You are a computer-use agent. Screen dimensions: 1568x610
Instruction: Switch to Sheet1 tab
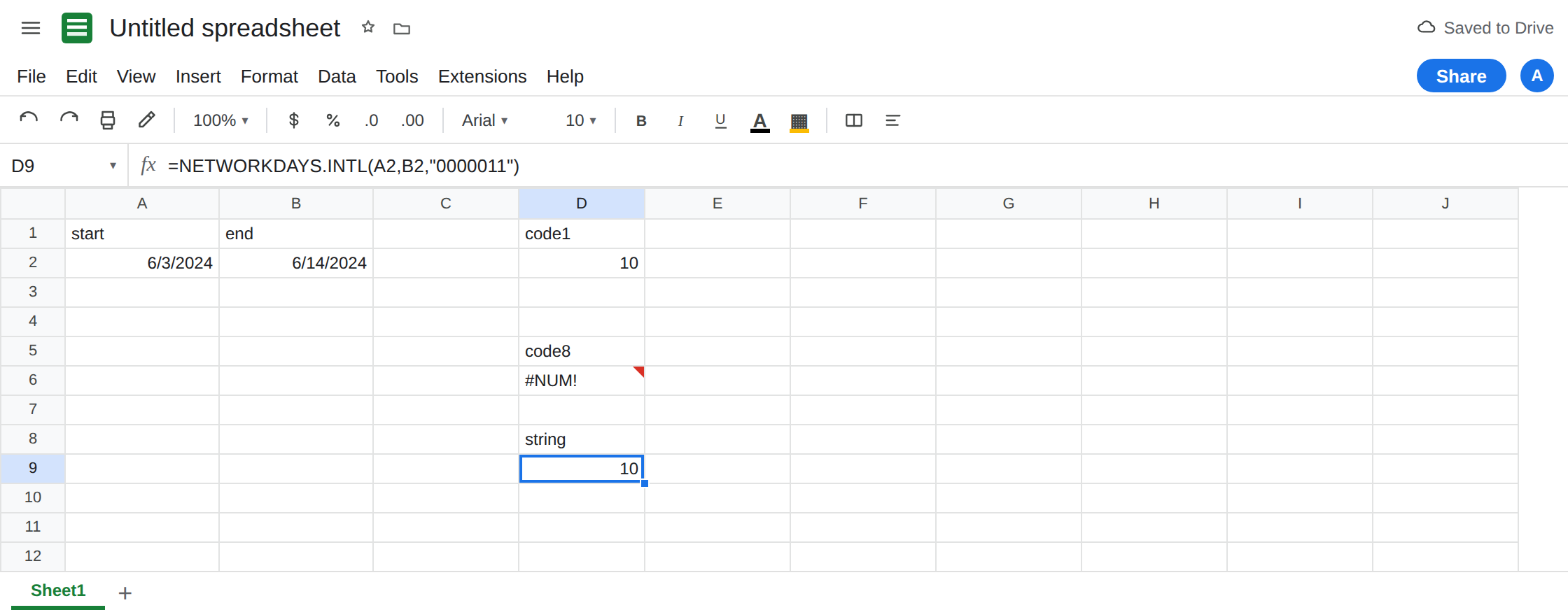58,590
